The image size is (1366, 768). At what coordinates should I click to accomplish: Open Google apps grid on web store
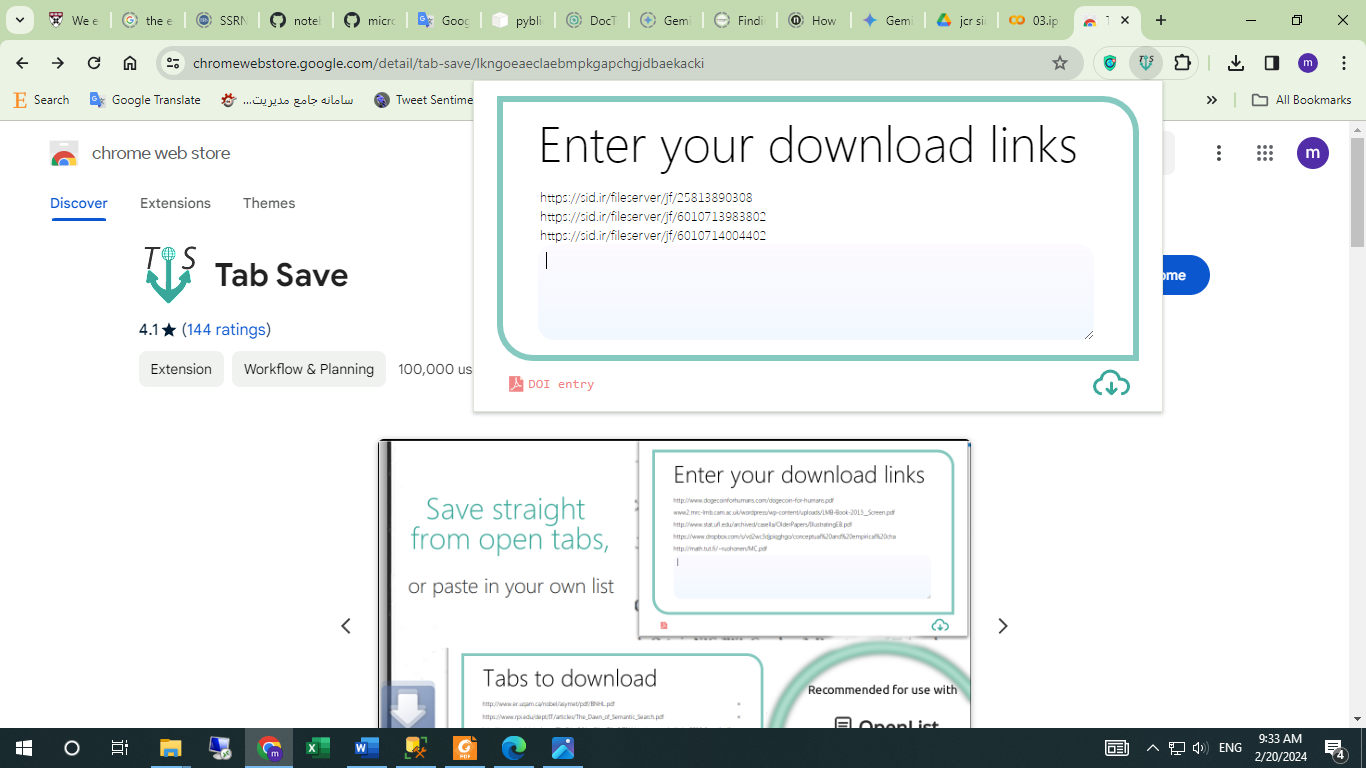[1265, 153]
